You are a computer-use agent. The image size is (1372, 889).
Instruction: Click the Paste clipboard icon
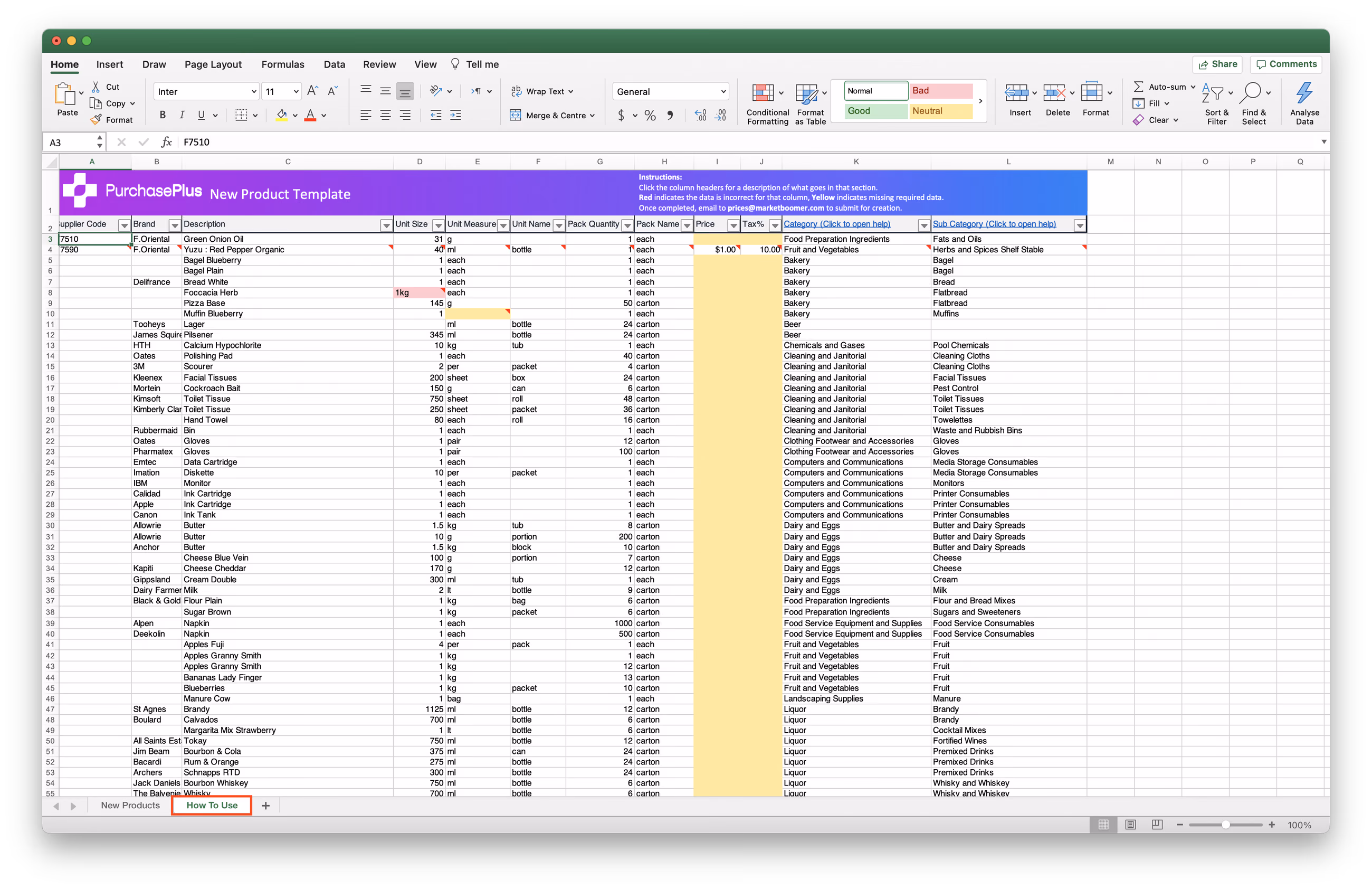[x=65, y=93]
